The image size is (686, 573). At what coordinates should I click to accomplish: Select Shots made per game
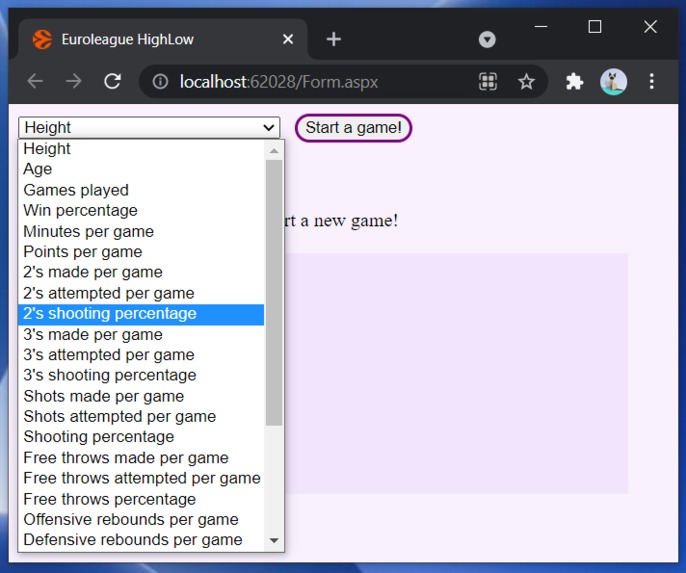[141, 396]
